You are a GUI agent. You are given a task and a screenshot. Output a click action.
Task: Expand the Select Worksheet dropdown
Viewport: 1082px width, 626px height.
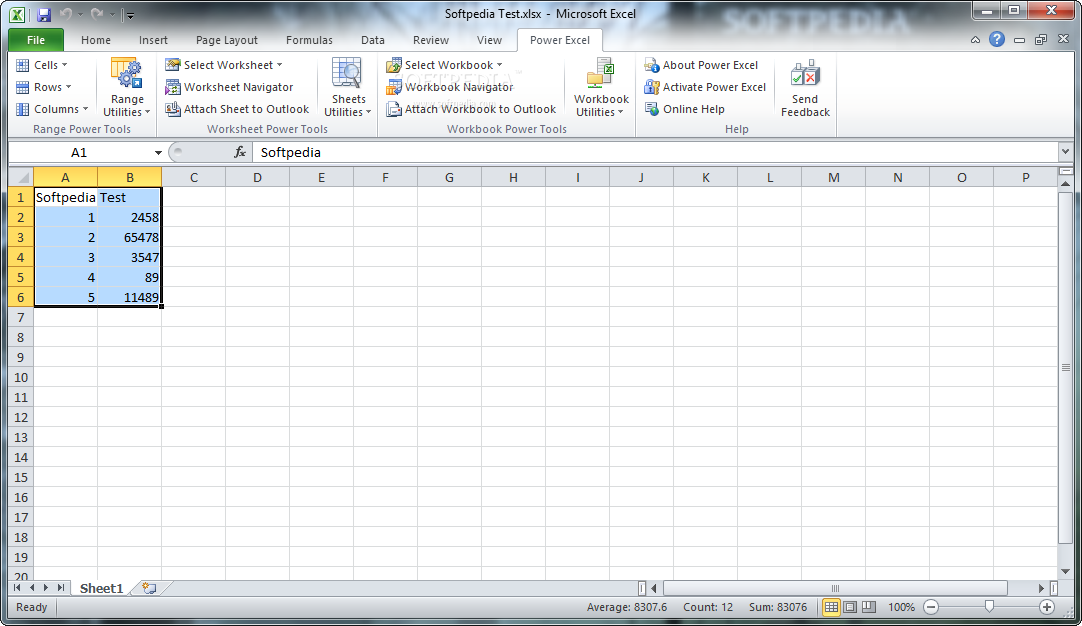click(224, 65)
